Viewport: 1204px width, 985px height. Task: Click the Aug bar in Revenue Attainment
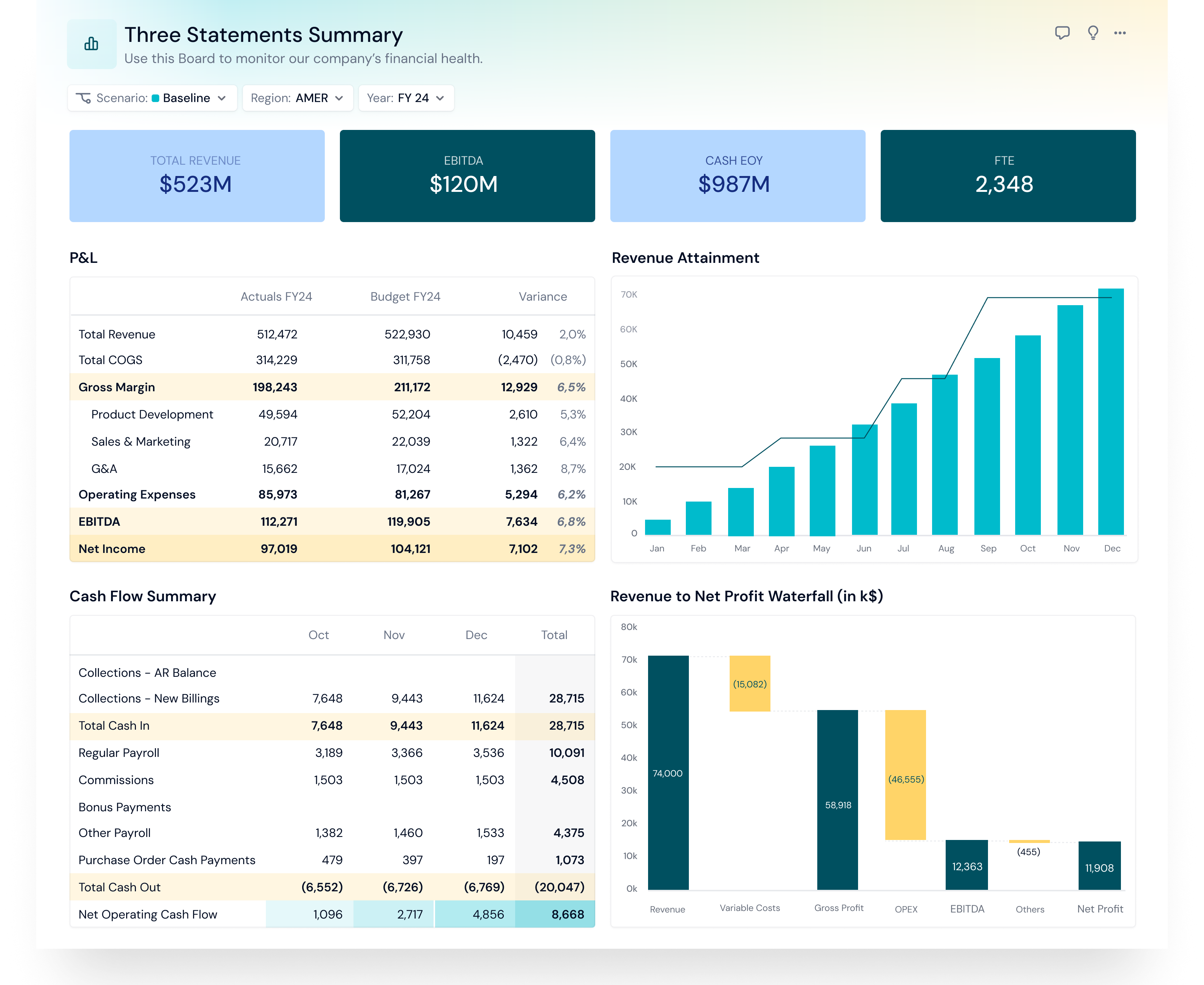point(945,455)
